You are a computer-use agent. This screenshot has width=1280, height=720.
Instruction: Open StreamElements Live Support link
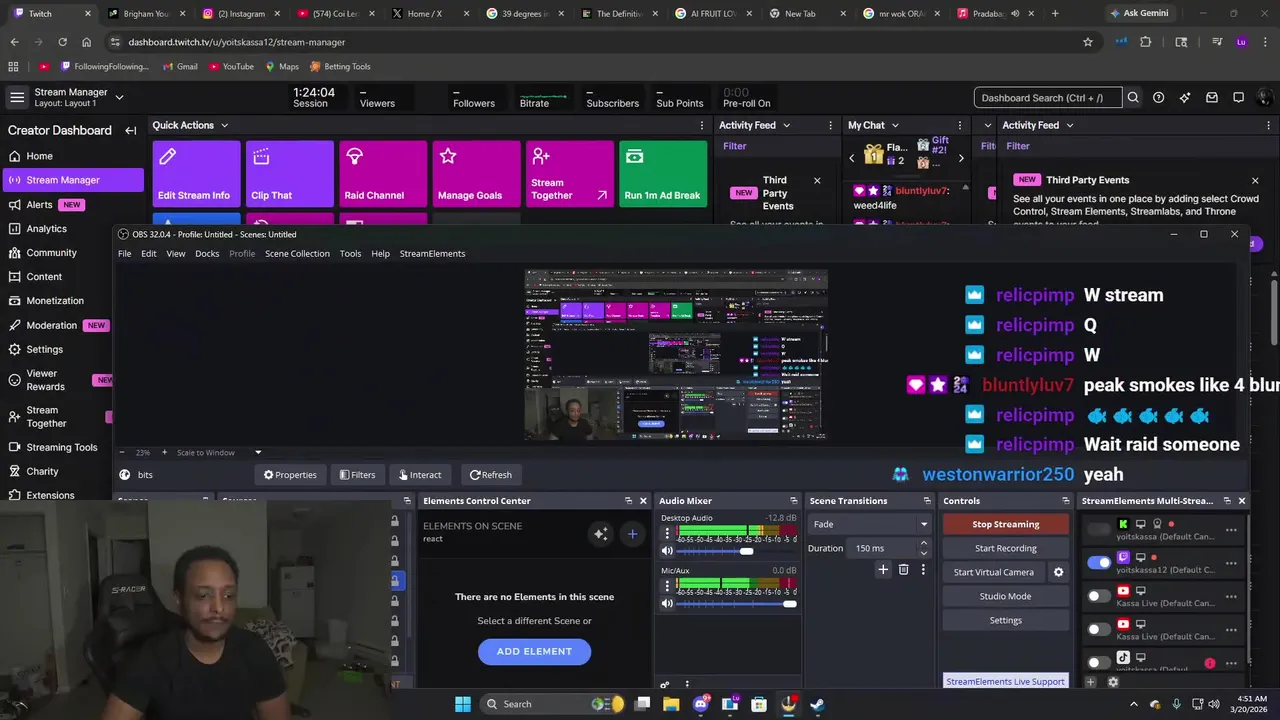[x=1005, y=681]
